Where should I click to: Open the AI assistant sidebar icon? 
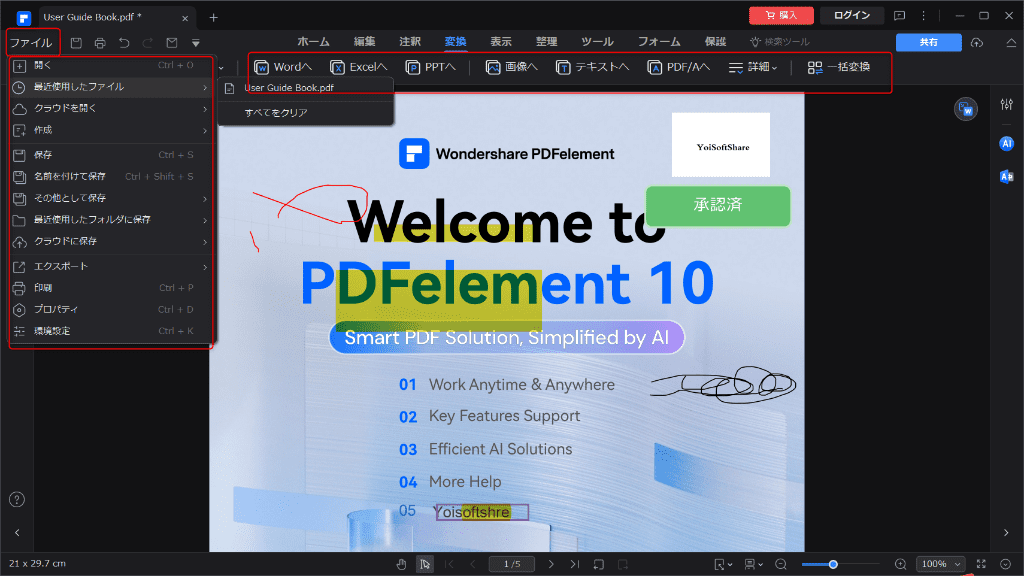1006,144
